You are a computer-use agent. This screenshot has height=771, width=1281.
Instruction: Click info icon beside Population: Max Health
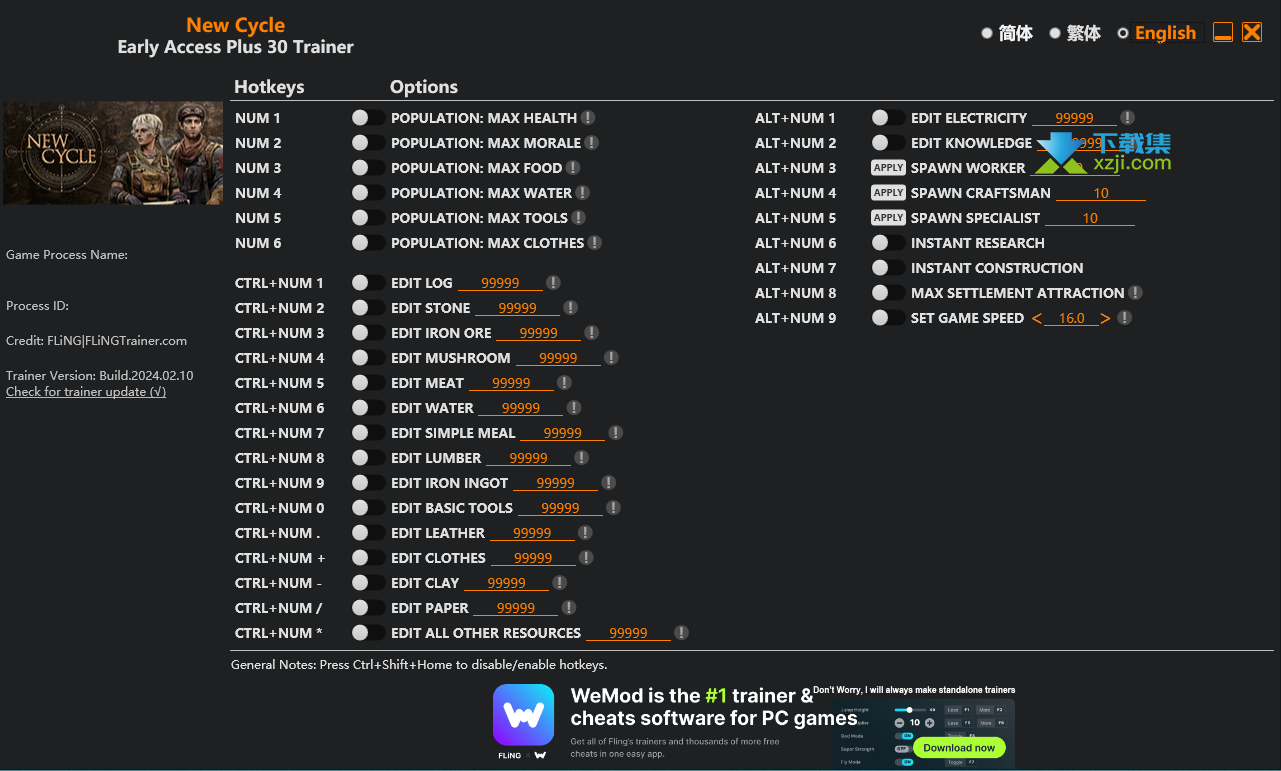[x=588, y=118]
